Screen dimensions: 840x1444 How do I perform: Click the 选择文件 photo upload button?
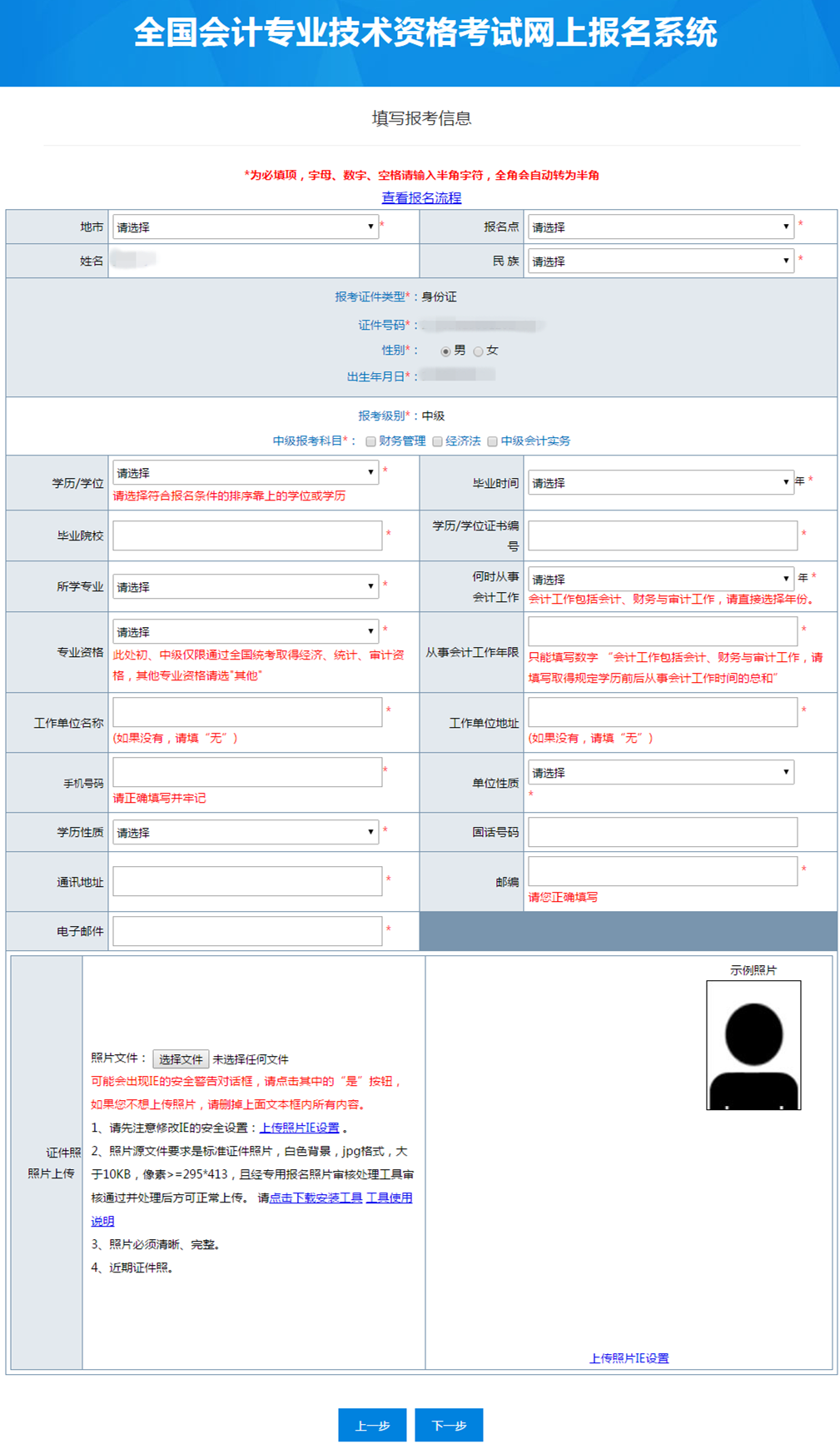tap(181, 1059)
